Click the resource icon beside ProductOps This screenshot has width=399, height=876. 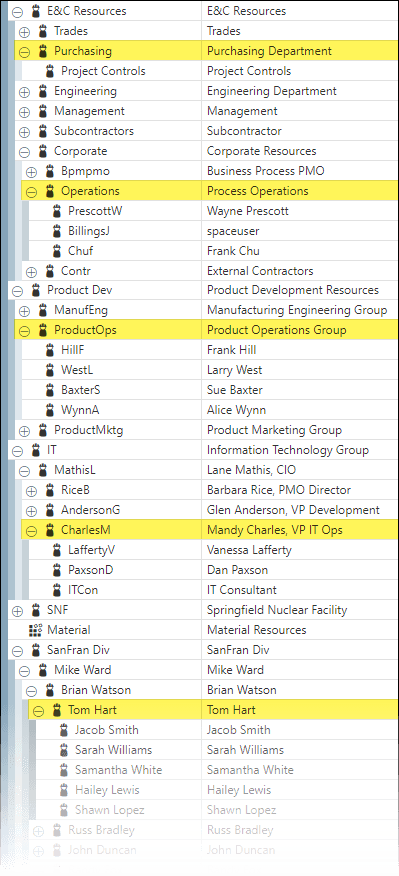[42, 330]
